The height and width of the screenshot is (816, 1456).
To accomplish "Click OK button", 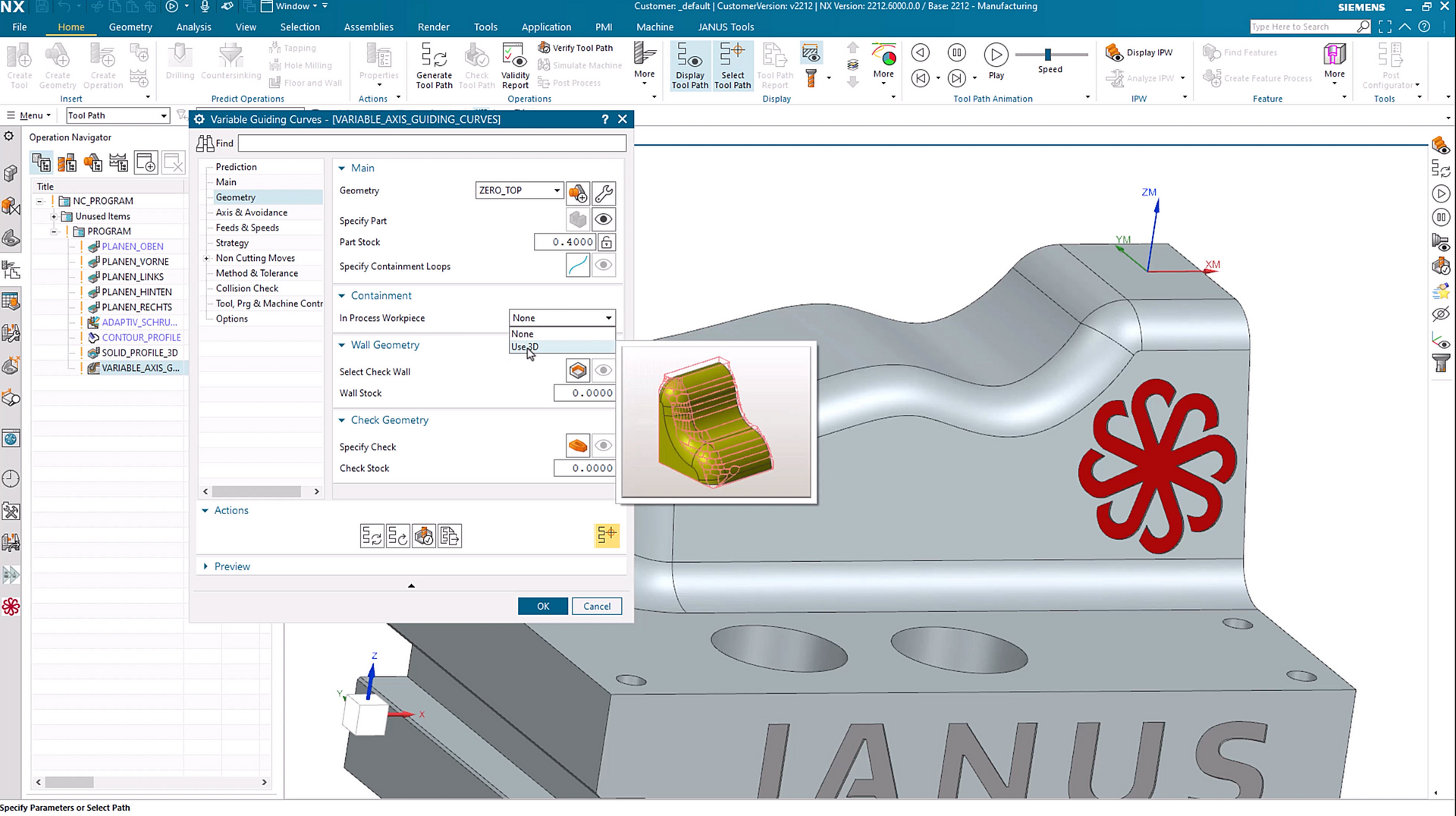I will pyautogui.click(x=543, y=606).
